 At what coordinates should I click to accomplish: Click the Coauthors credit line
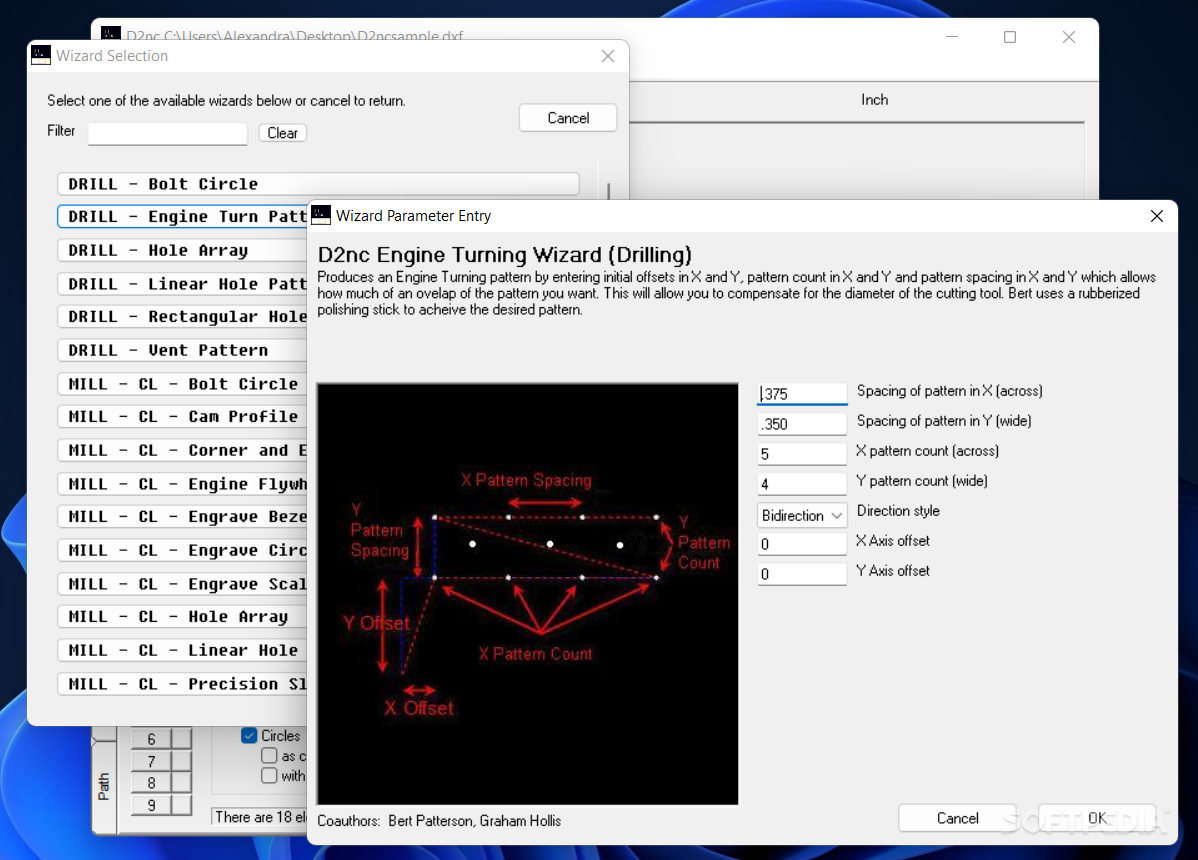[439, 821]
